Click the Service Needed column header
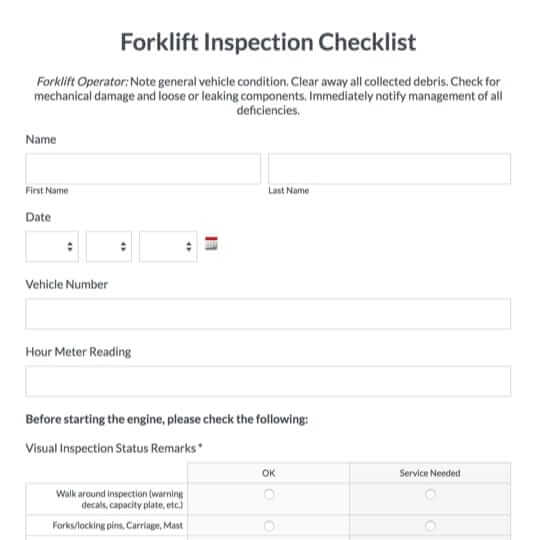This screenshot has height=540, width=542. 430,473
